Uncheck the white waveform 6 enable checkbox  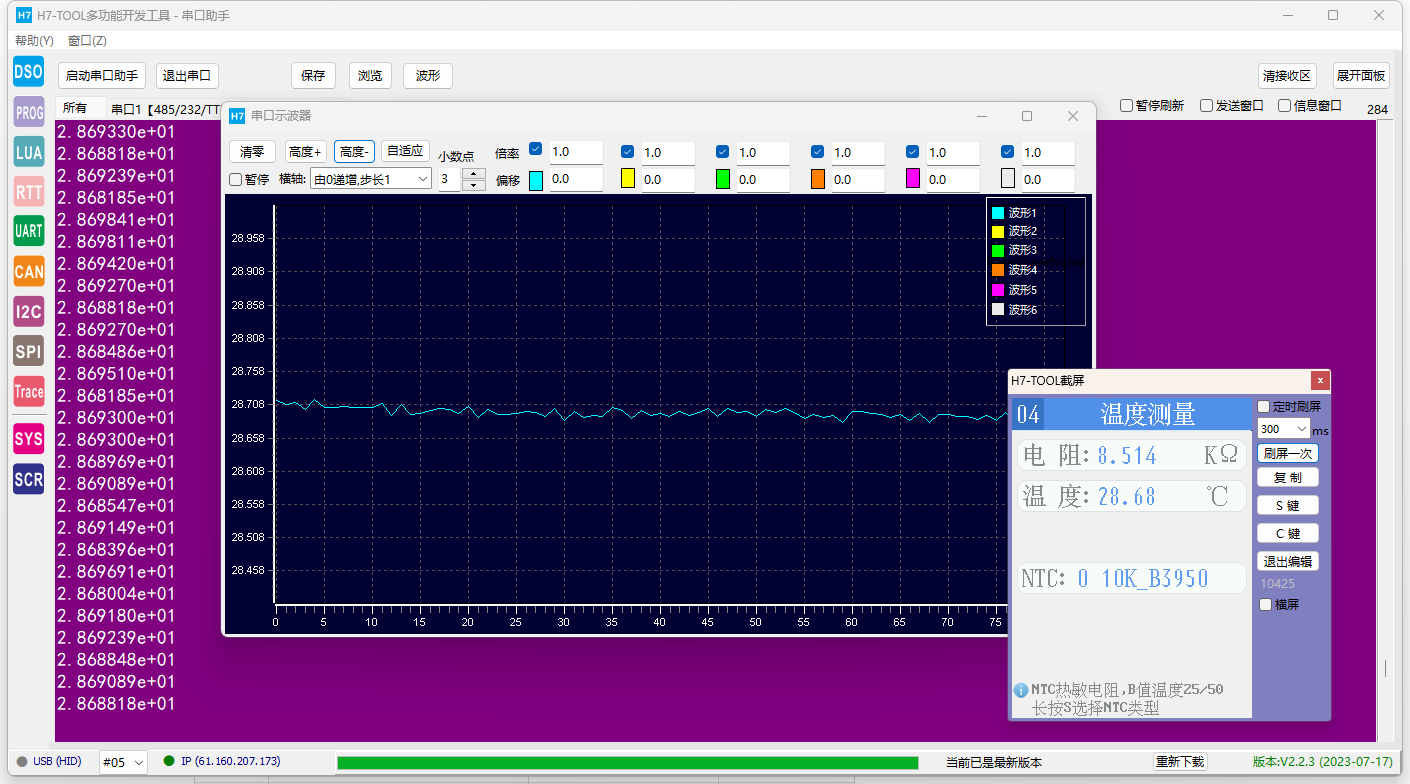coord(1007,151)
